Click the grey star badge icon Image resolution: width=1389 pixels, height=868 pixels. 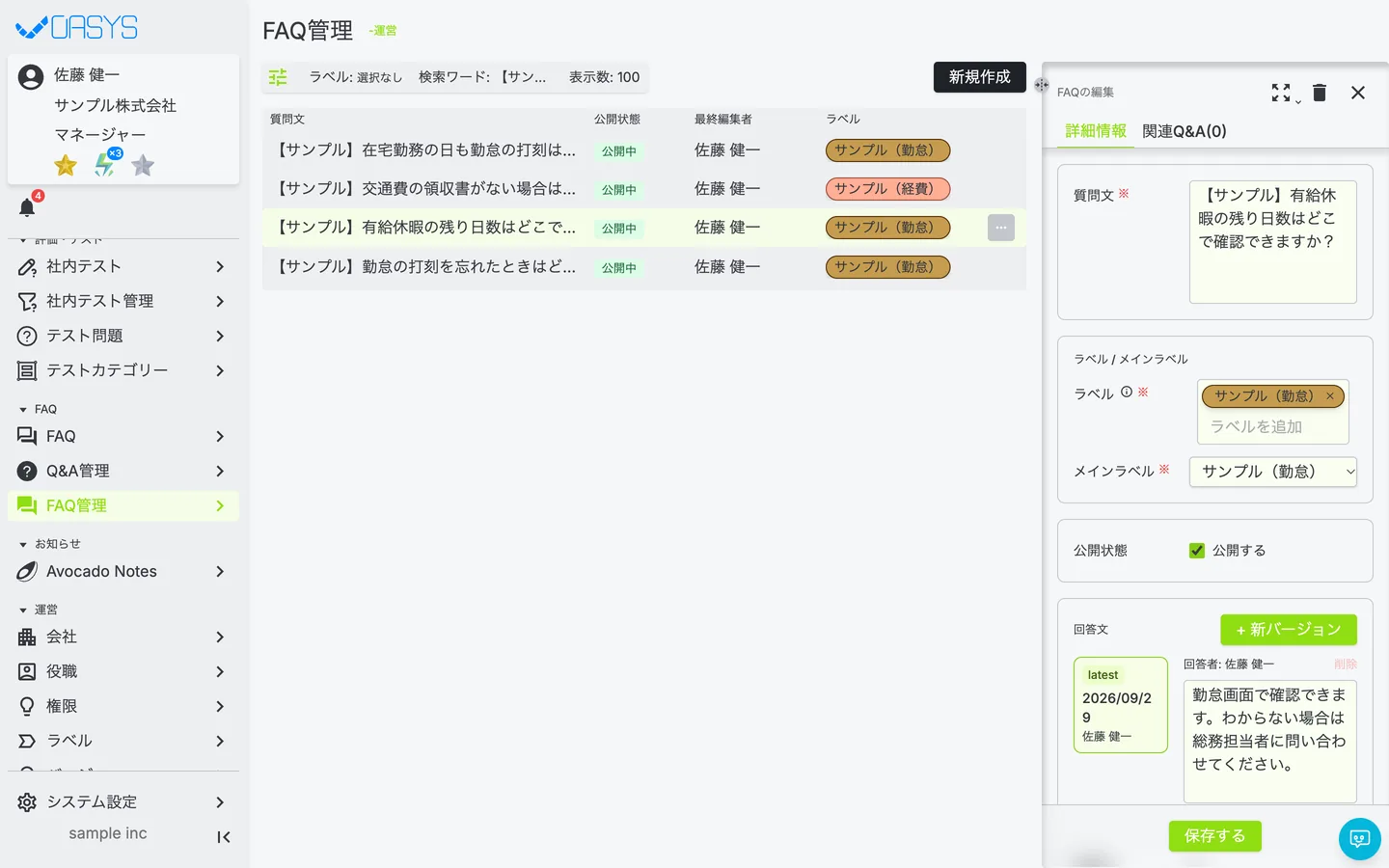coord(143,166)
